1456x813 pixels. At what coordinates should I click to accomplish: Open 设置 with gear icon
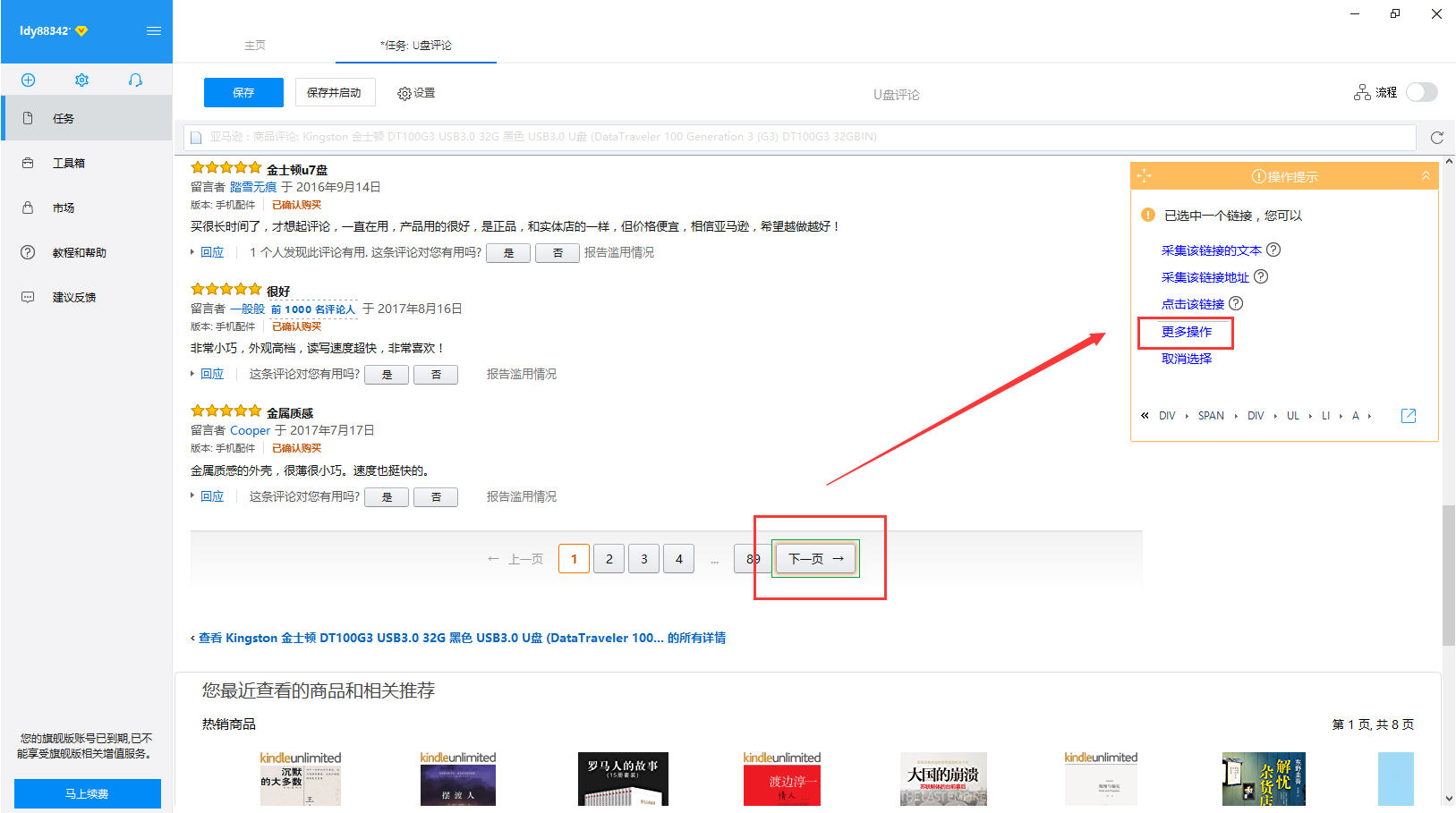click(x=416, y=93)
